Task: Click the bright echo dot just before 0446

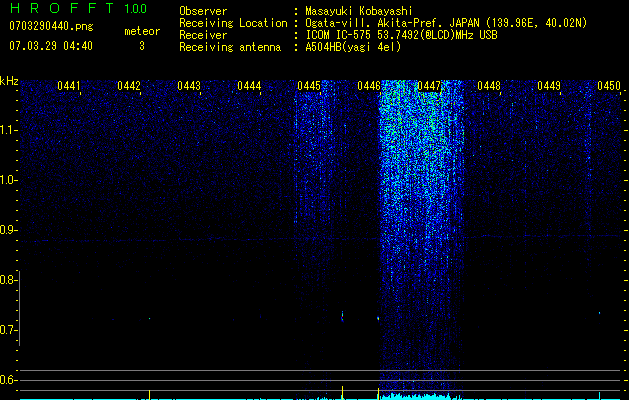Action: 378,319
